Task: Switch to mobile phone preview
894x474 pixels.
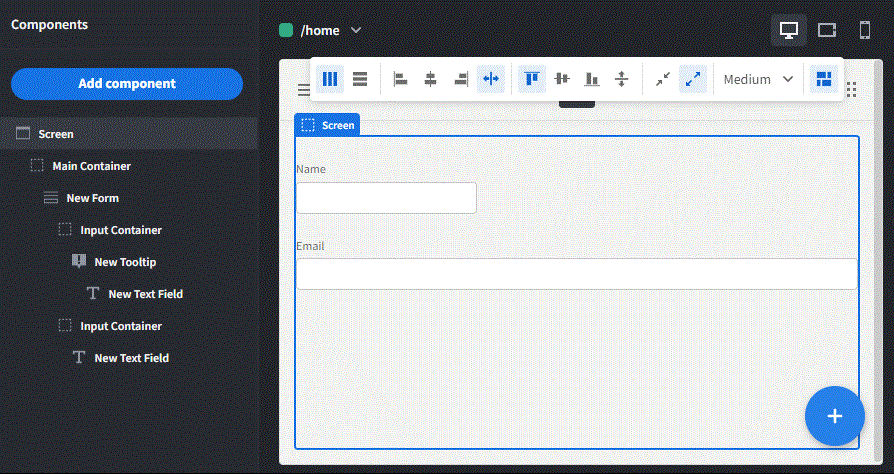Action: pyautogui.click(x=865, y=30)
